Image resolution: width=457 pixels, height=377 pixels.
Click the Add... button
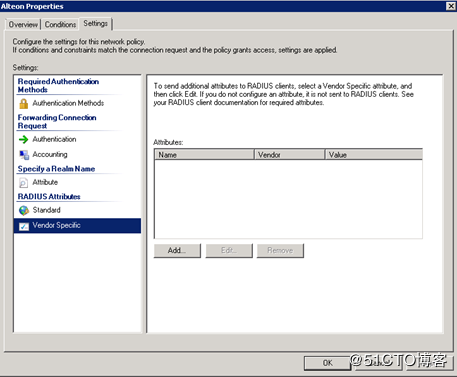tap(177, 251)
